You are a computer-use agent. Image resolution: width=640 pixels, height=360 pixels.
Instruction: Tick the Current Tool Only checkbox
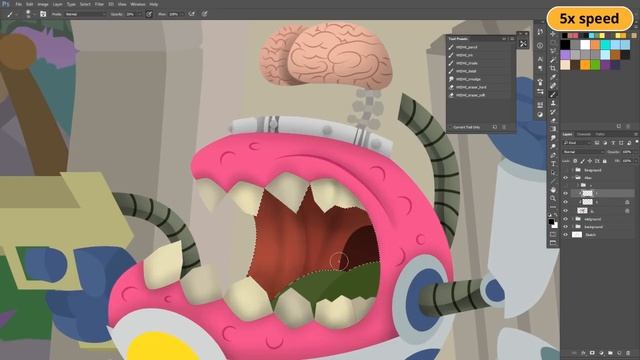[x=451, y=127]
